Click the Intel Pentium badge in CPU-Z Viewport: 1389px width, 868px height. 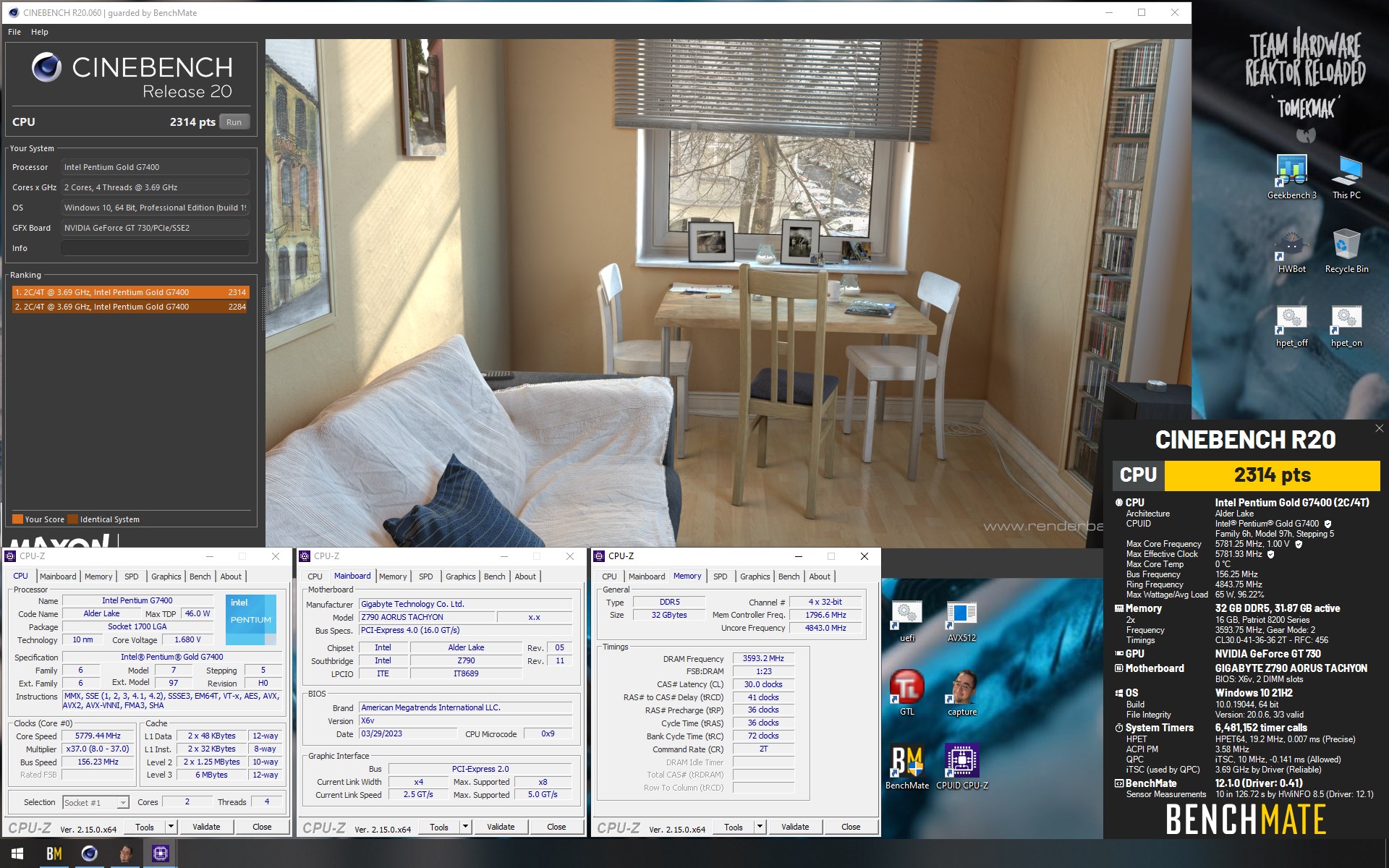pos(251,619)
